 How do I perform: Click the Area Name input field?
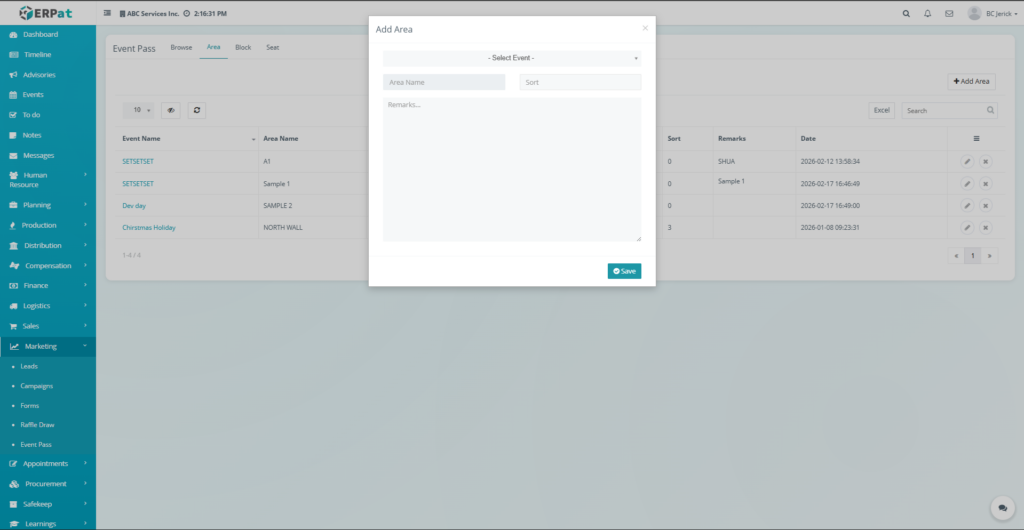pos(444,82)
